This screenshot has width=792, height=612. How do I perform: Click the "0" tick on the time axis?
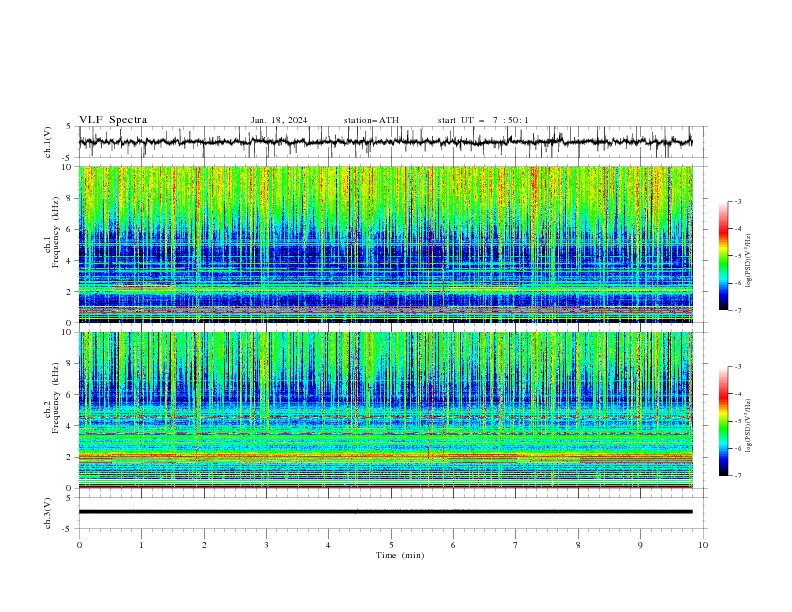[x=79, y=545]
